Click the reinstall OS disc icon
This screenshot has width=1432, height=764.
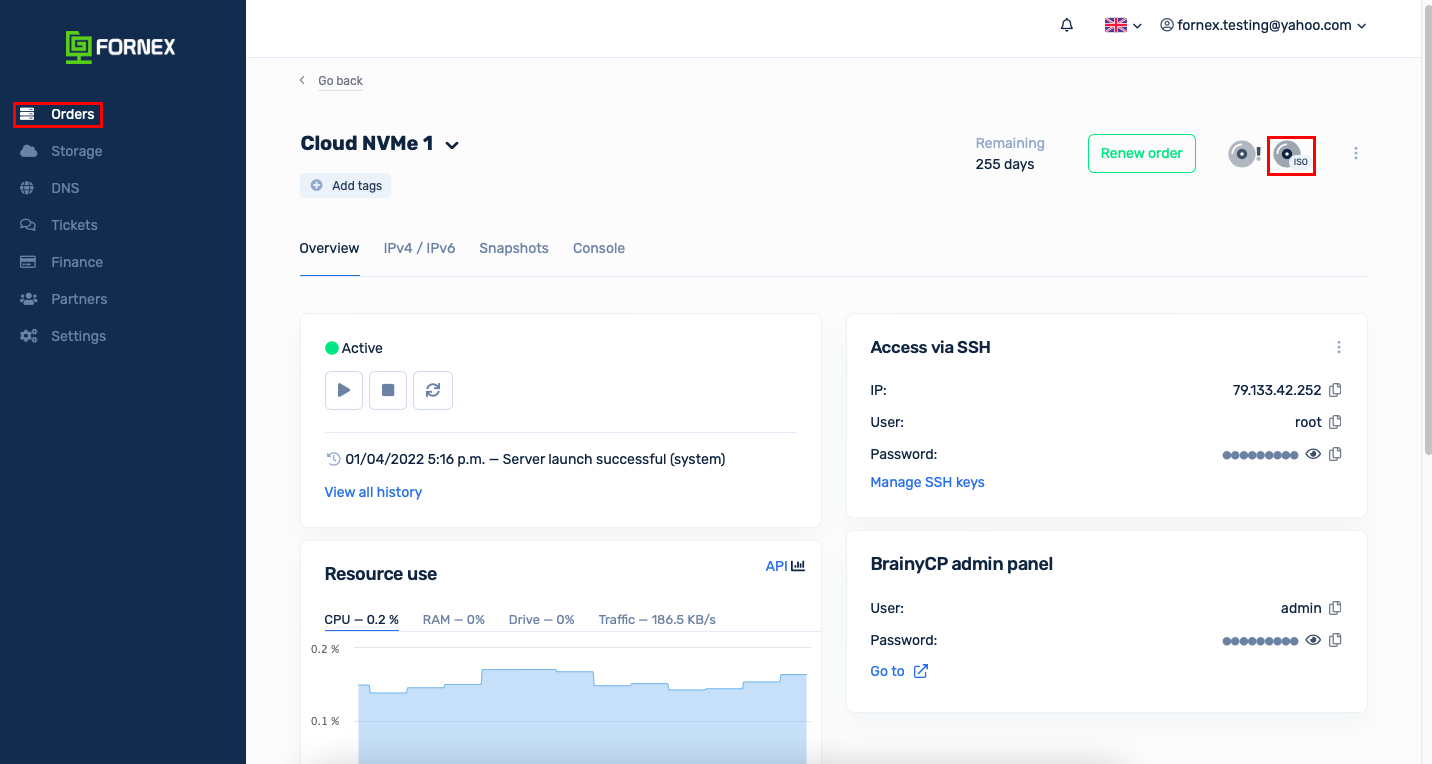[x=1244, y=154]
